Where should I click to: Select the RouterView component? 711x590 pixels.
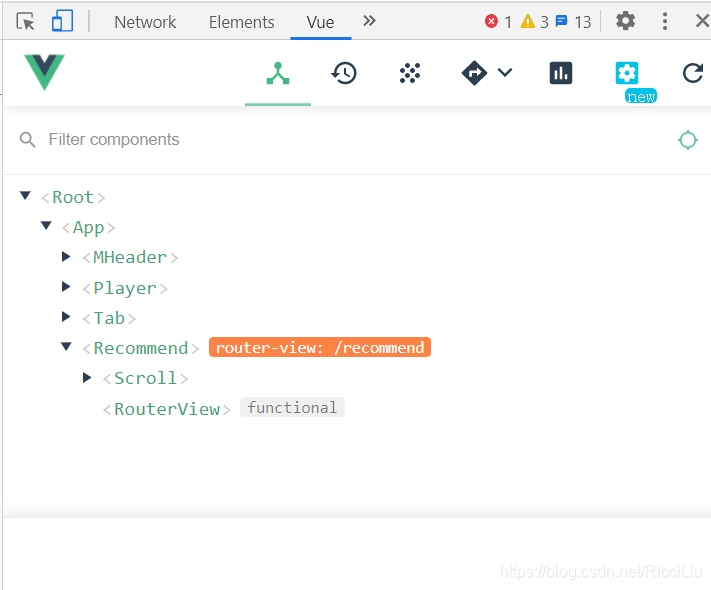click(x=167, y=409)
